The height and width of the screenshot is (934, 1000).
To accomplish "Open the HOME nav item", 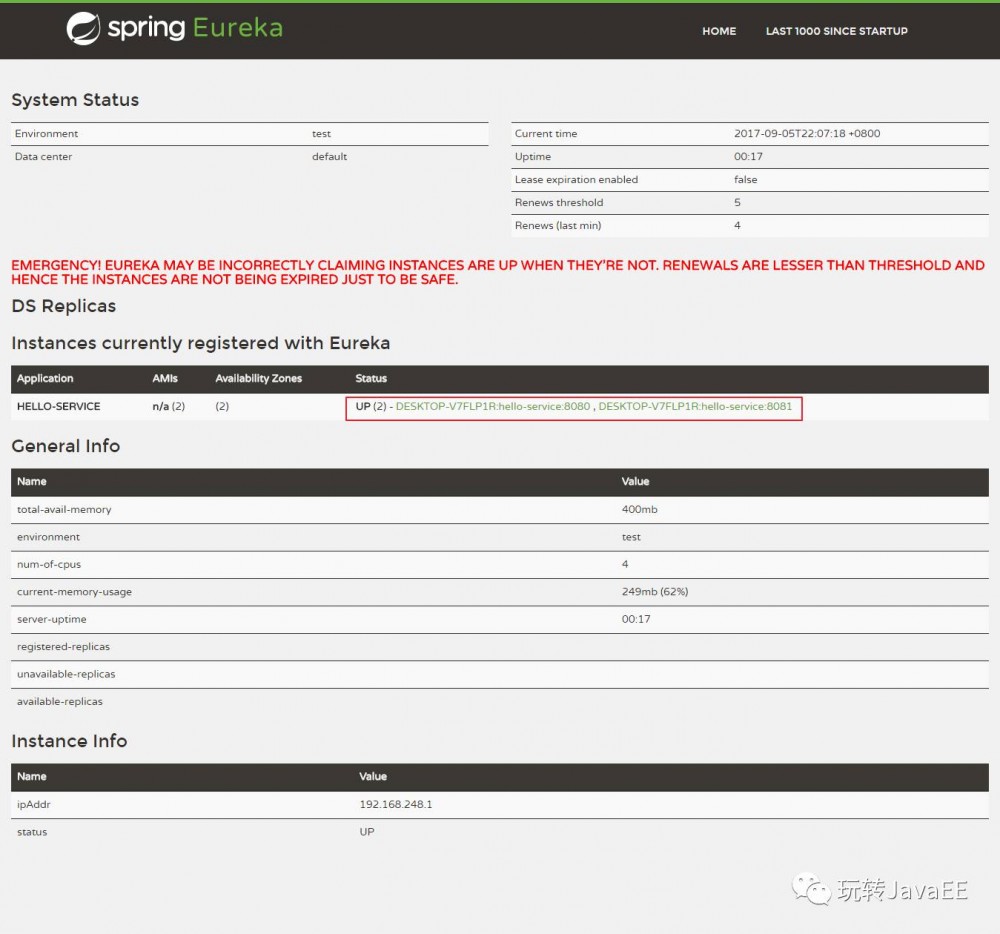I will pyautogui.click(x=719, y=31).
